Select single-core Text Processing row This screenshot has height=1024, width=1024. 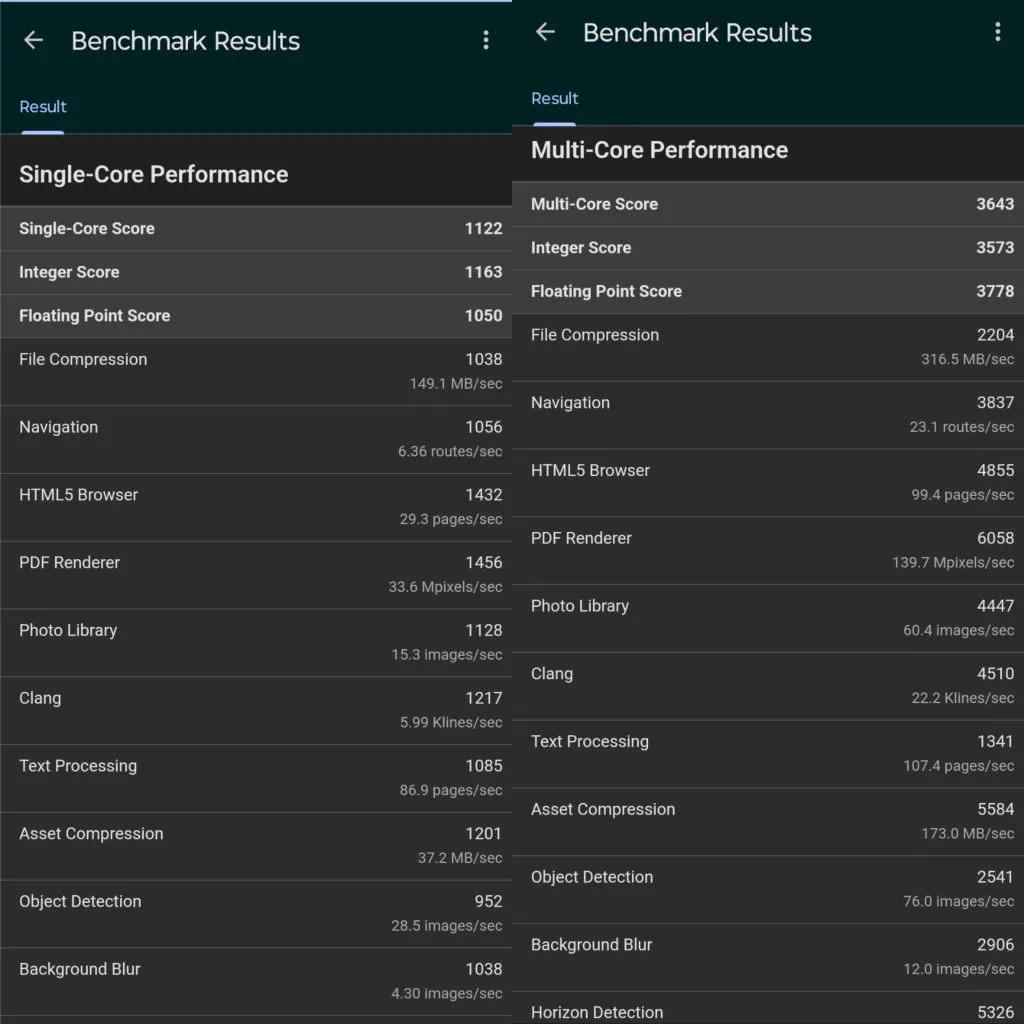pos(256,778)
